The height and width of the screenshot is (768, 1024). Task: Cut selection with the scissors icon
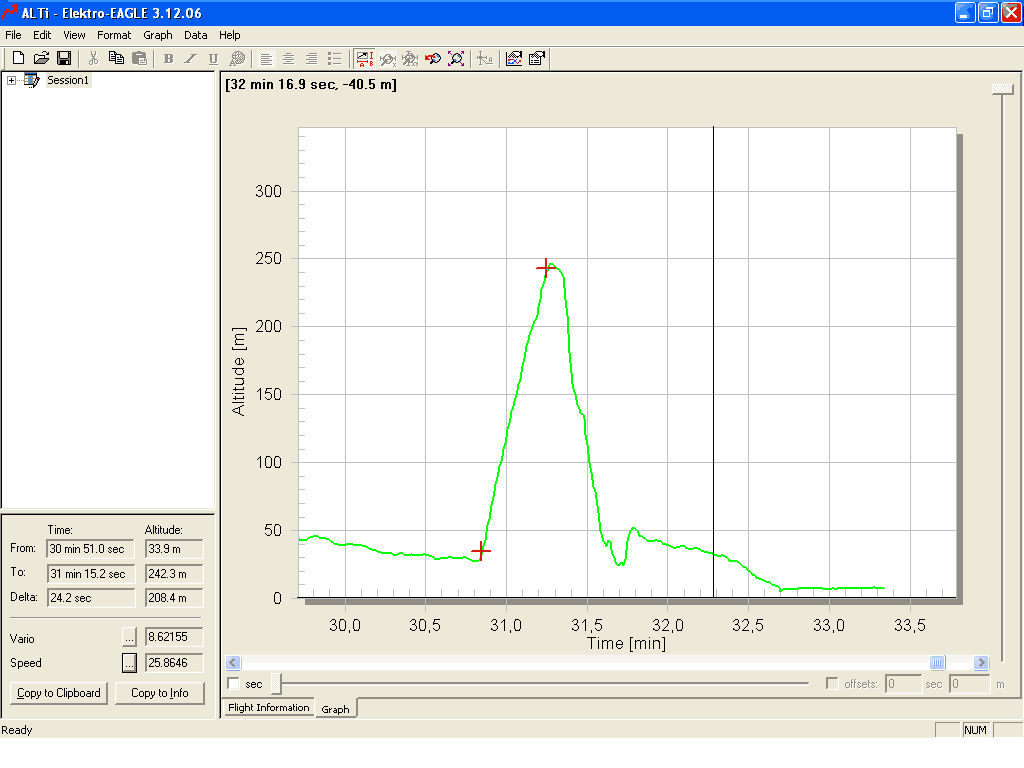[93, 58]
